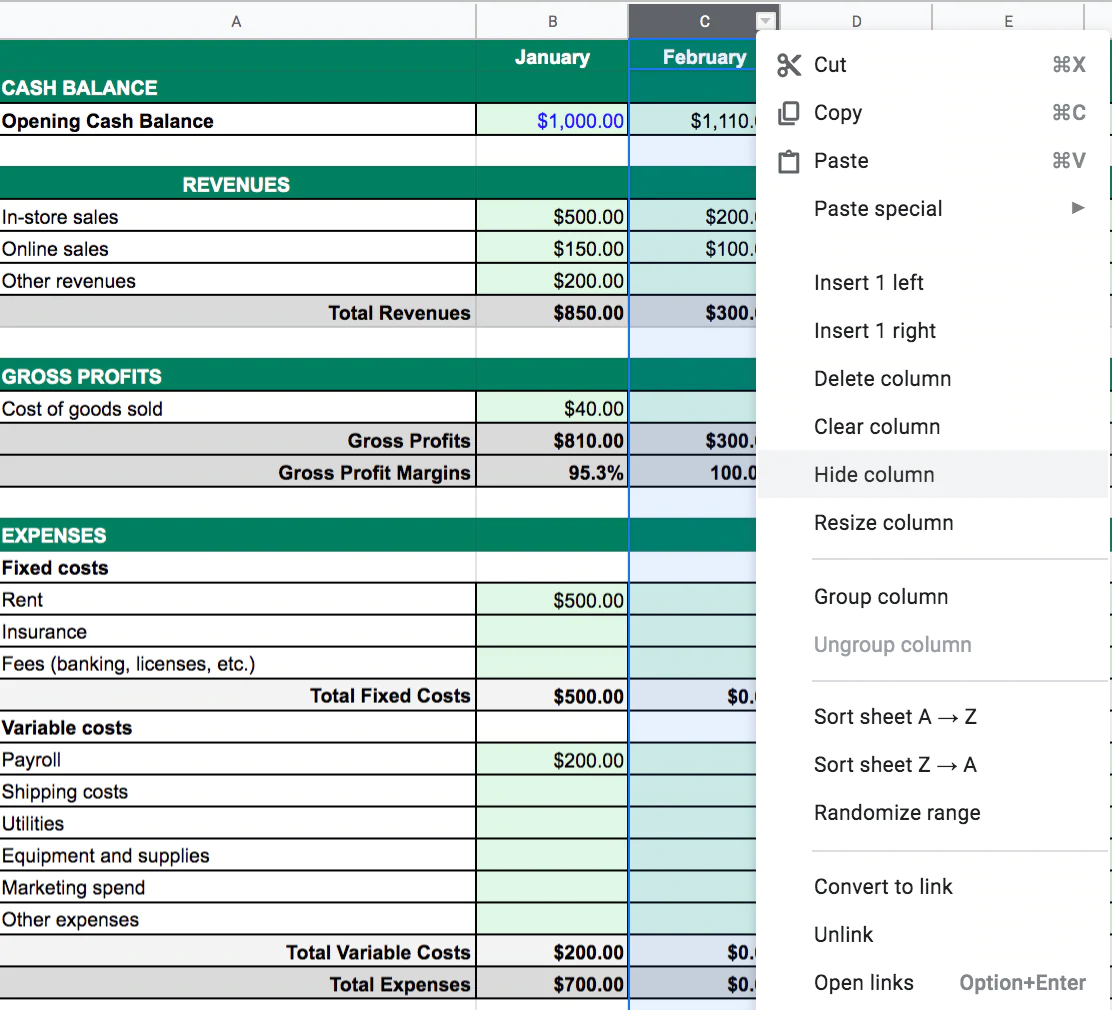Click Opening Cash Balance label

point(108,121)
